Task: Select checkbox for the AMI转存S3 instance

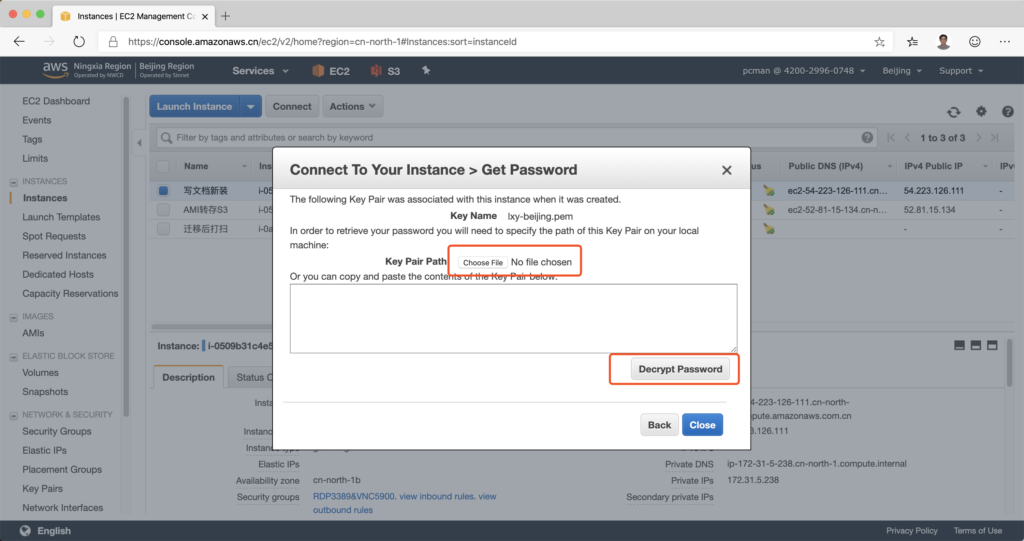Action: (x=163, y=209)
